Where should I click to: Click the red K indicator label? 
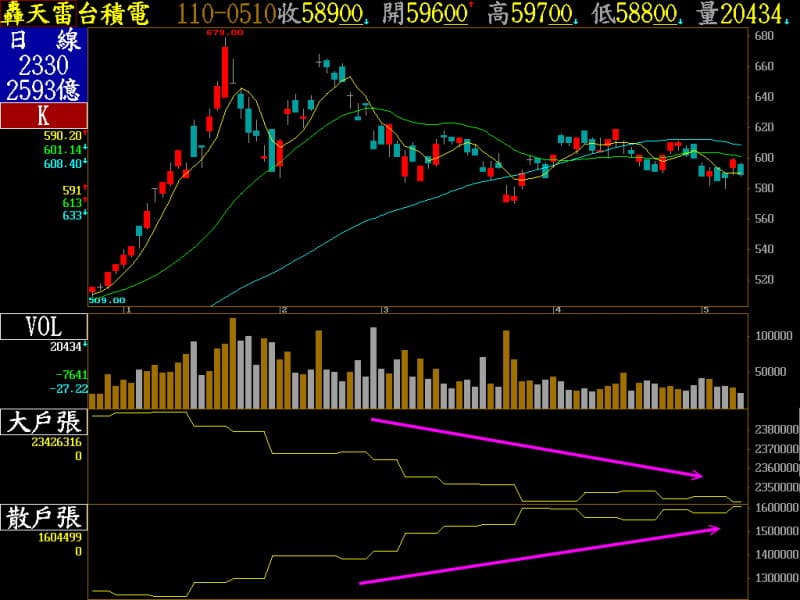[x=43, y=115]
